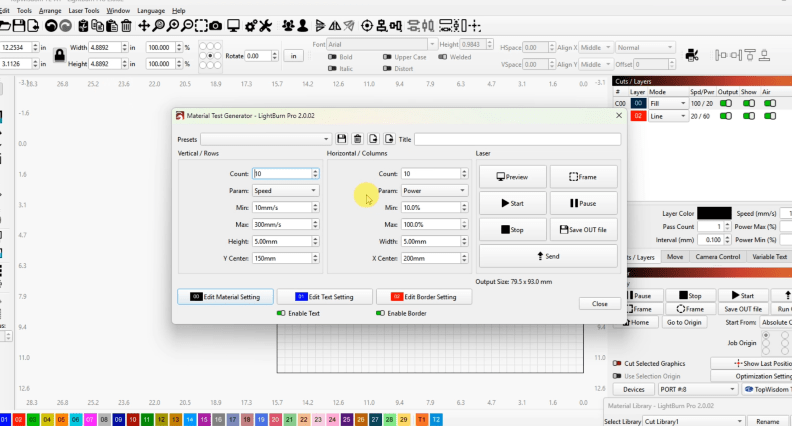The height and width of the screenshot is (426, 792).
Task: Open the Laser Tools menu
Action: click(x=84, y=10)
